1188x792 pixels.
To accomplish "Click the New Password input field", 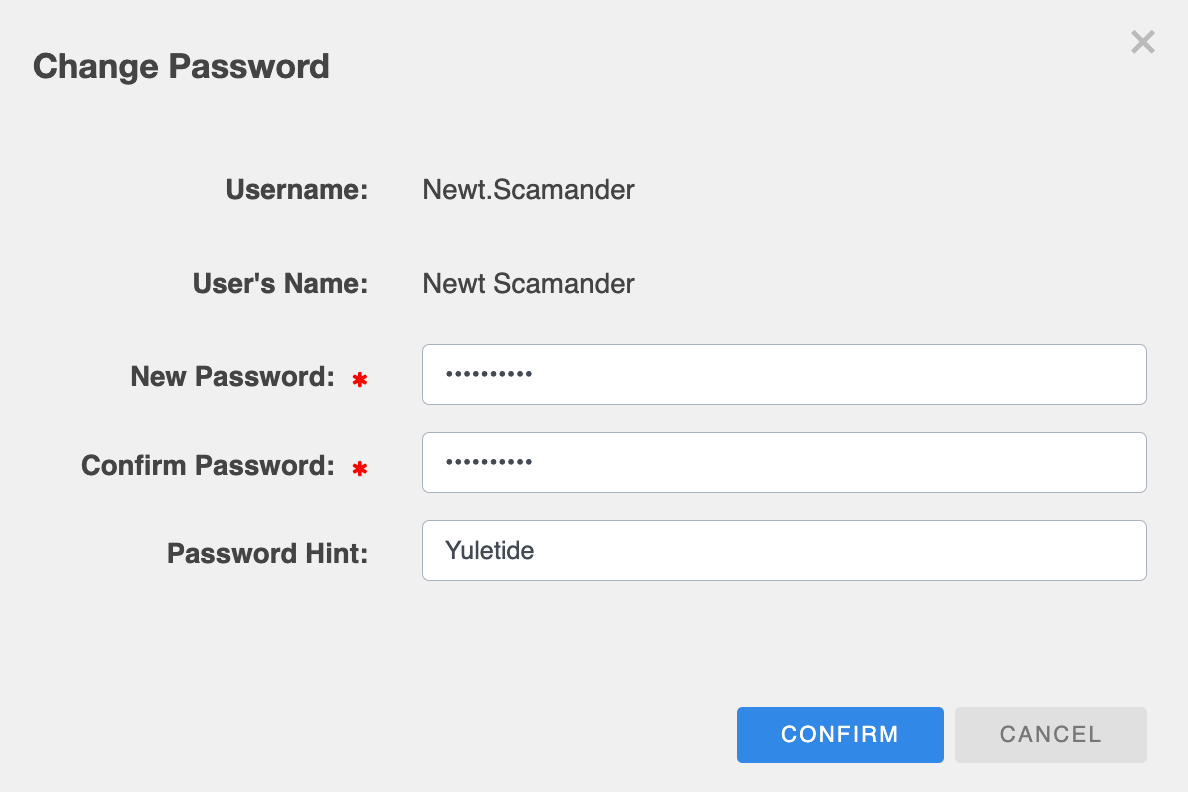I will [x=783, y=375].
